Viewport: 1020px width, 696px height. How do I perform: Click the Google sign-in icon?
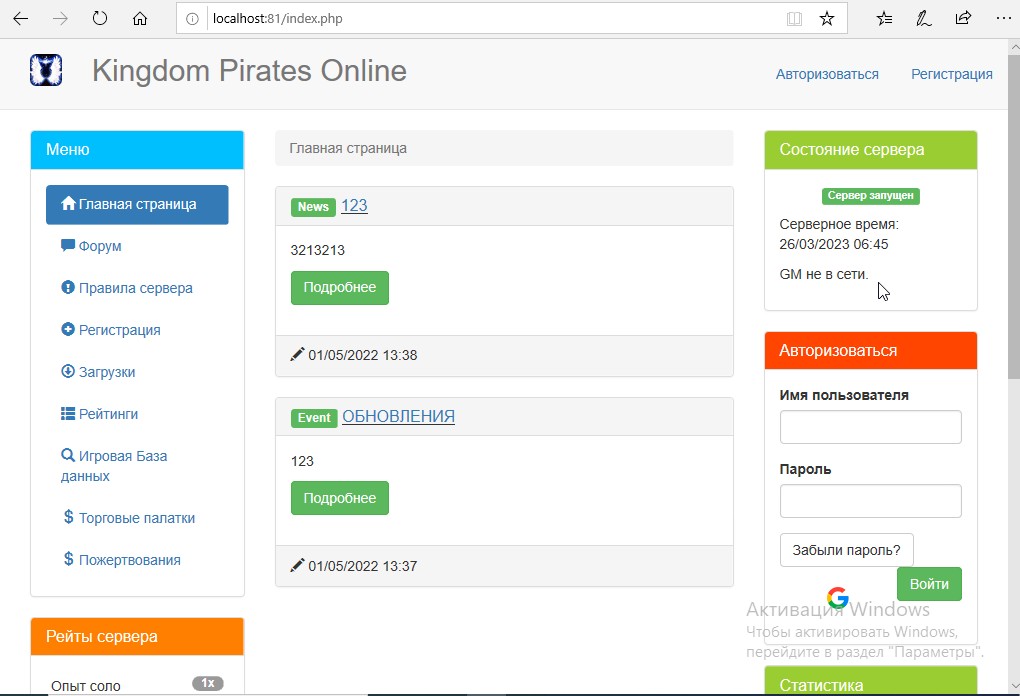[x=838, y=598]
